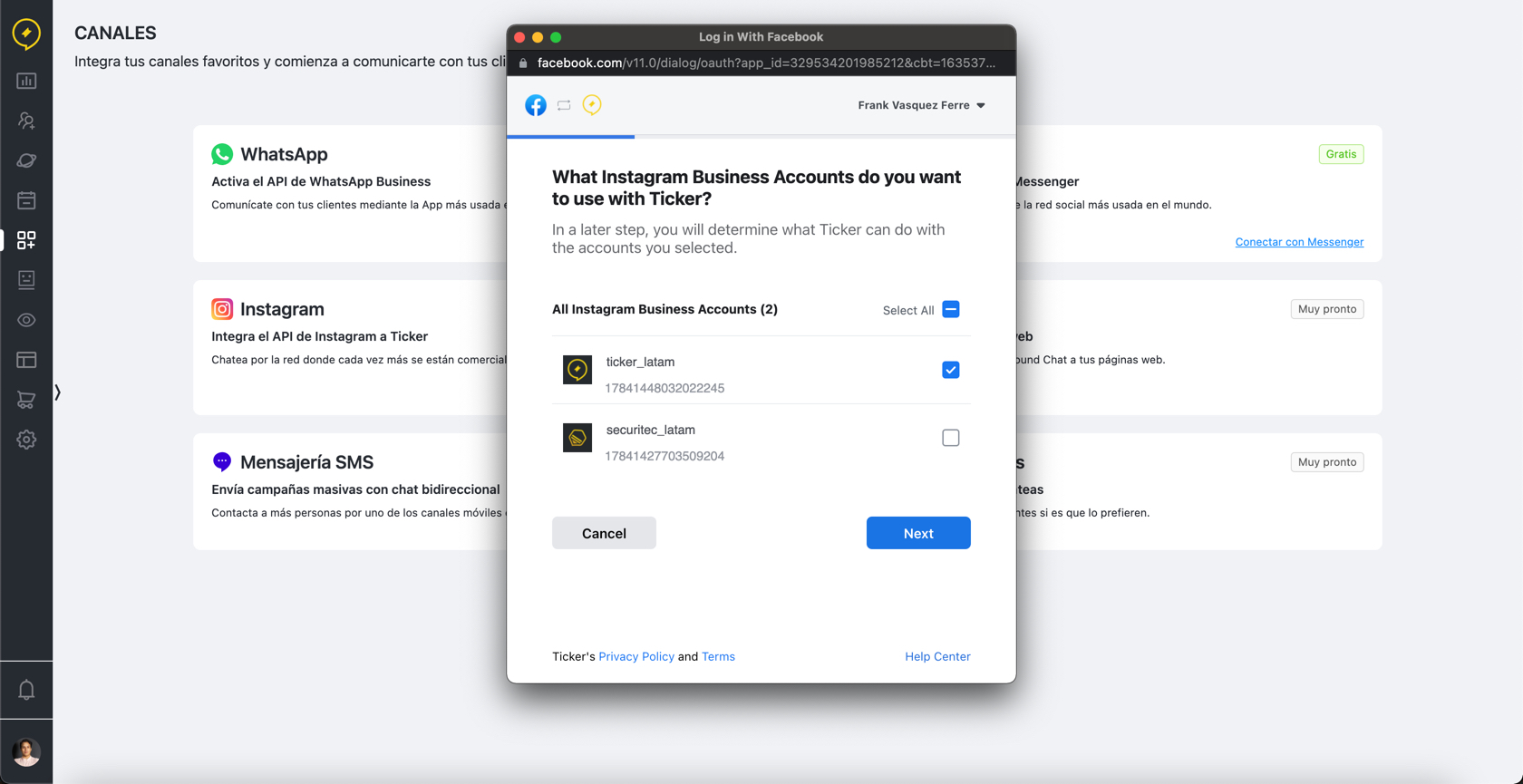Click the 'WhatsApp' card title
The image size is (1523, 784).
point(284,154)
